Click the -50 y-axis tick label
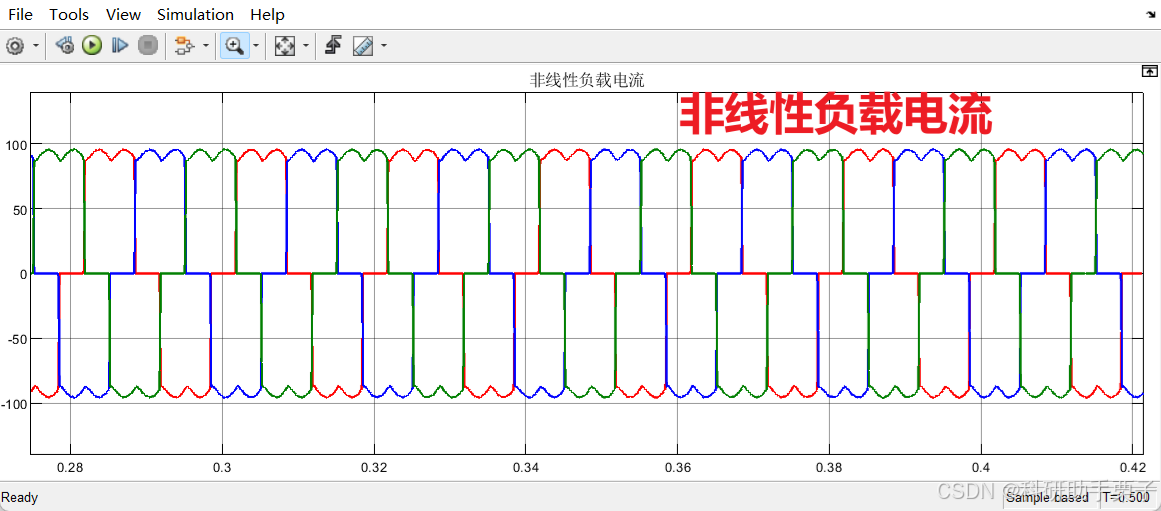Viewport: 1161px width, 511px height. [x=16, y=339]
